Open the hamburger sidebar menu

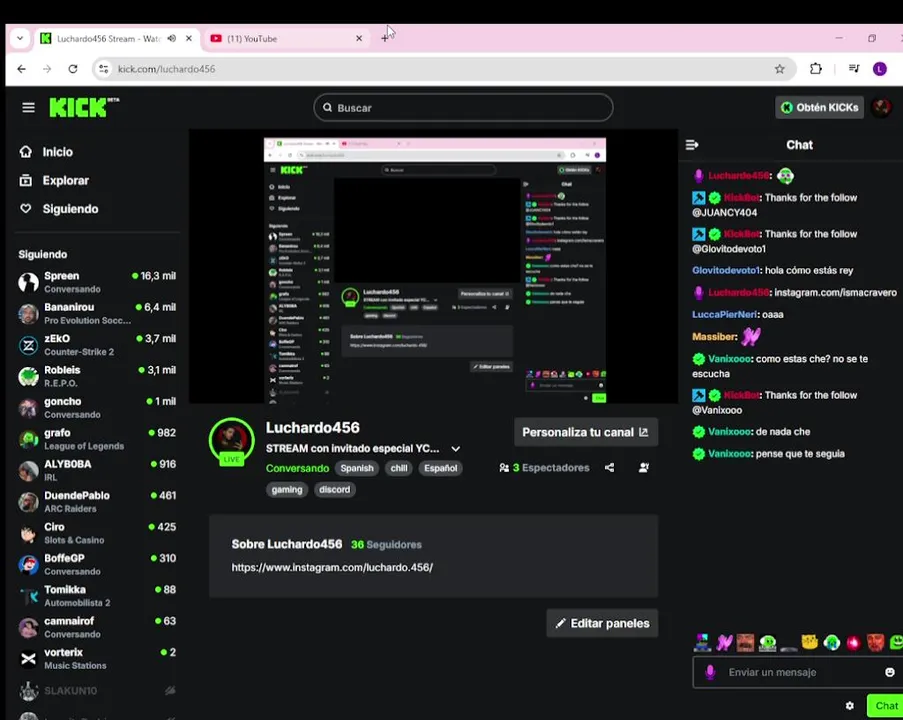pyautogui.click(x=28, y=108)
